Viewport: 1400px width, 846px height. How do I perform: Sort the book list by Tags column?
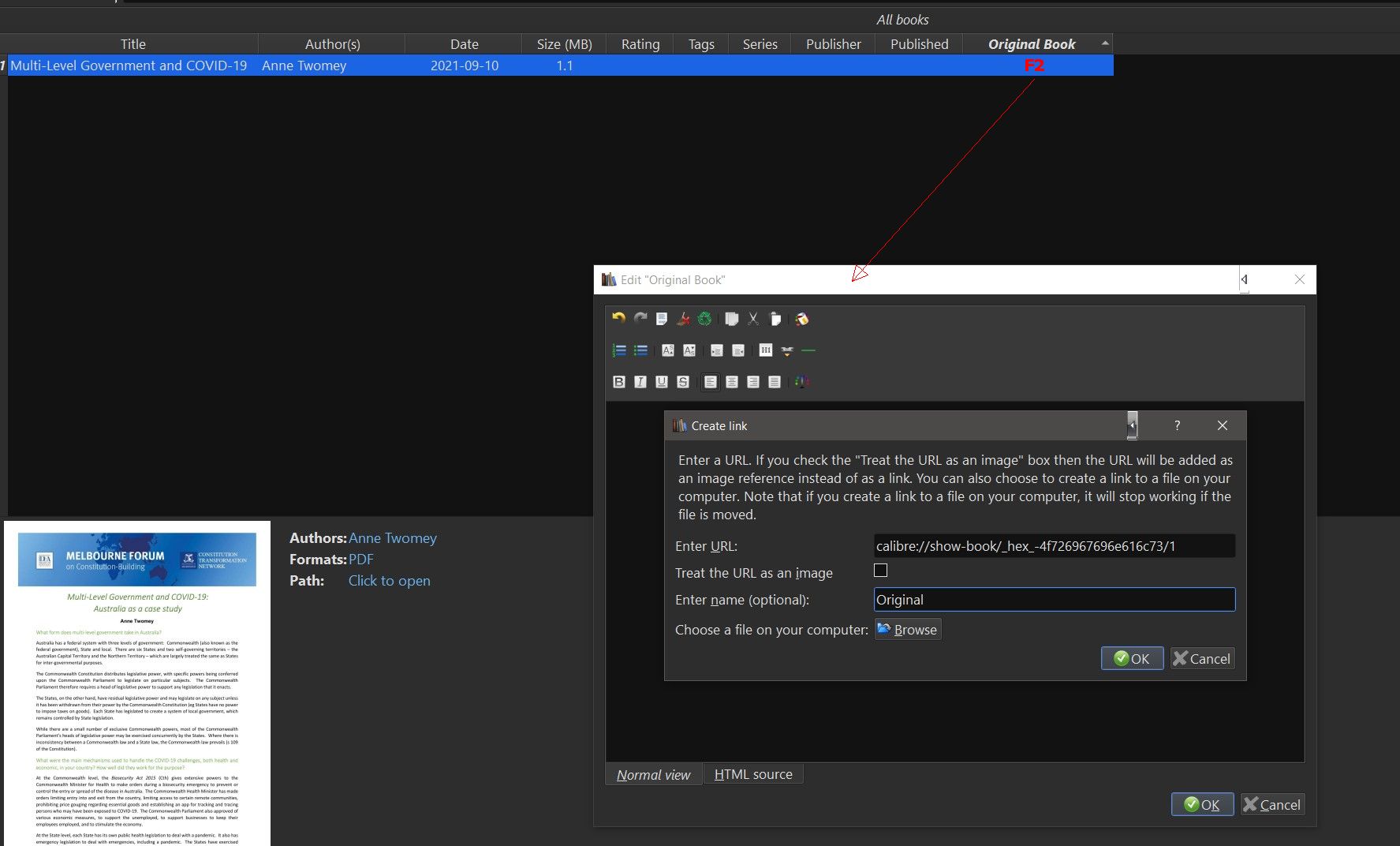701,44
